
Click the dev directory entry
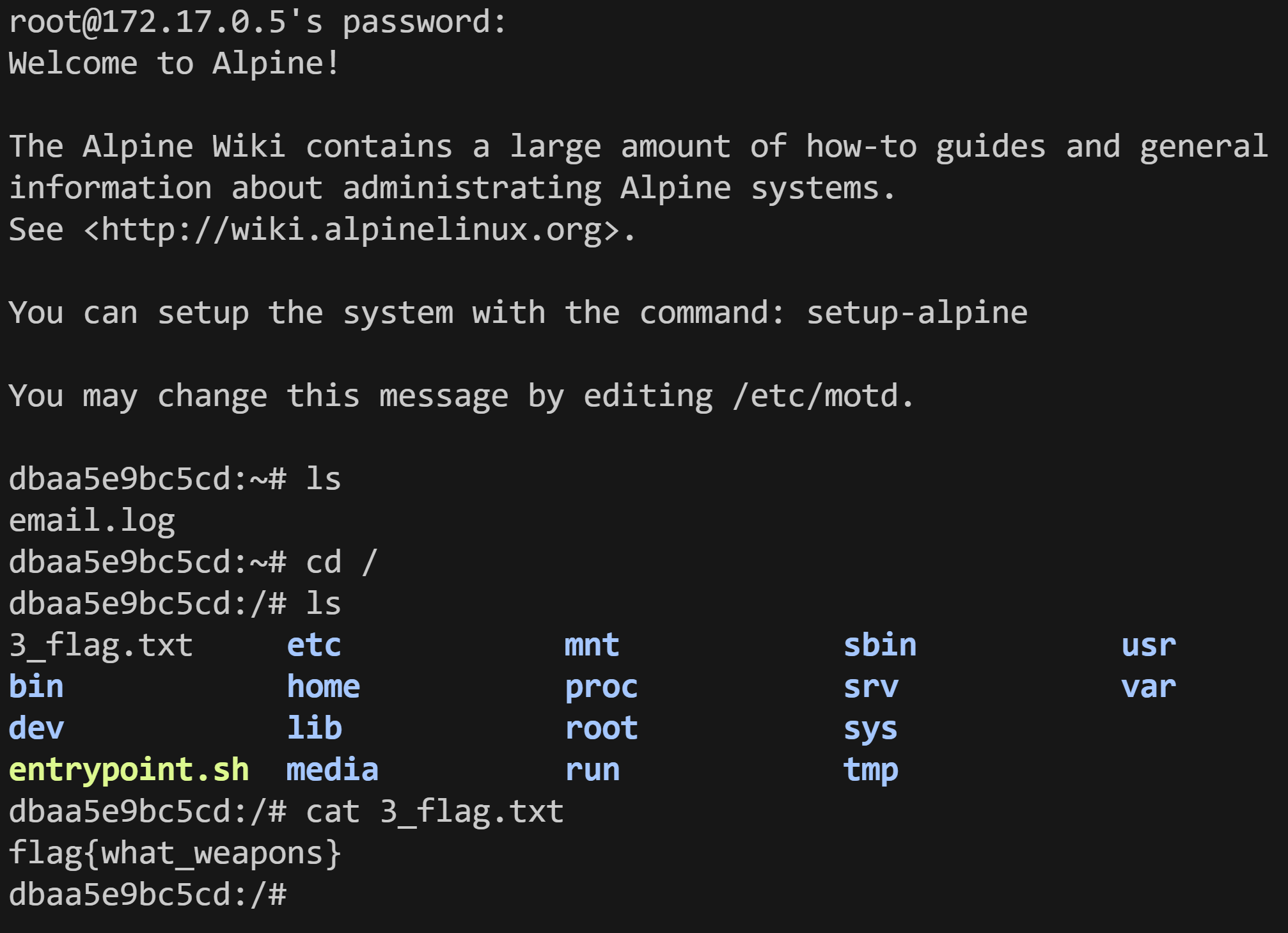point(36,728)
